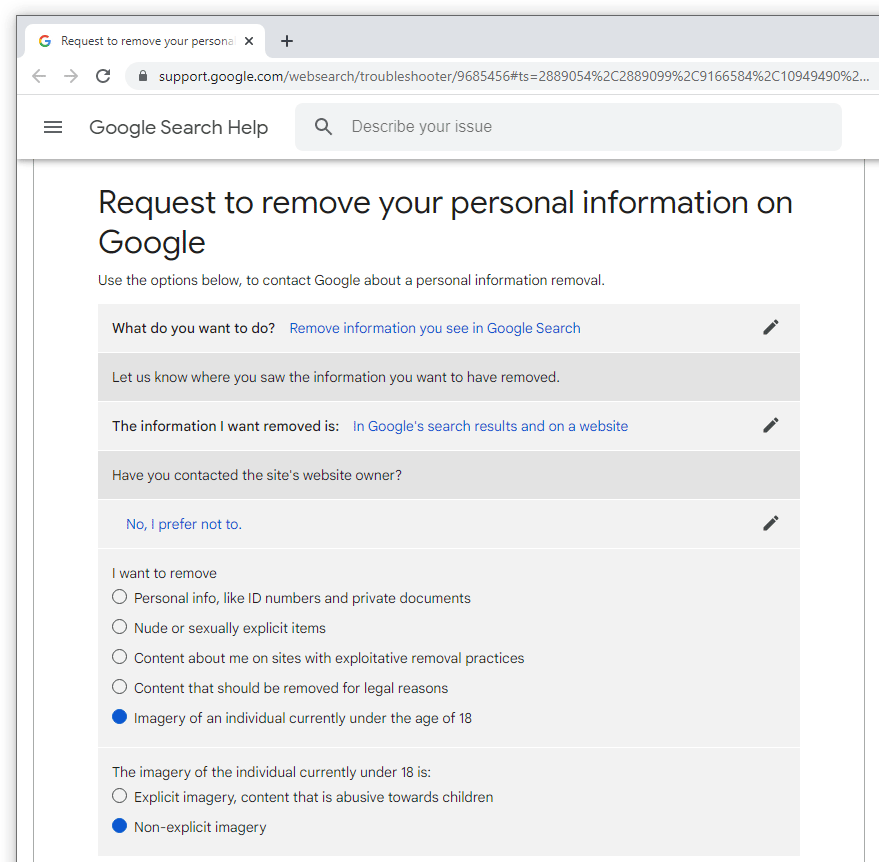Click 'The imagery of the individual currently under 18 is:' label
The height and width of the screenshot is (862, 879).
(271, 772)
